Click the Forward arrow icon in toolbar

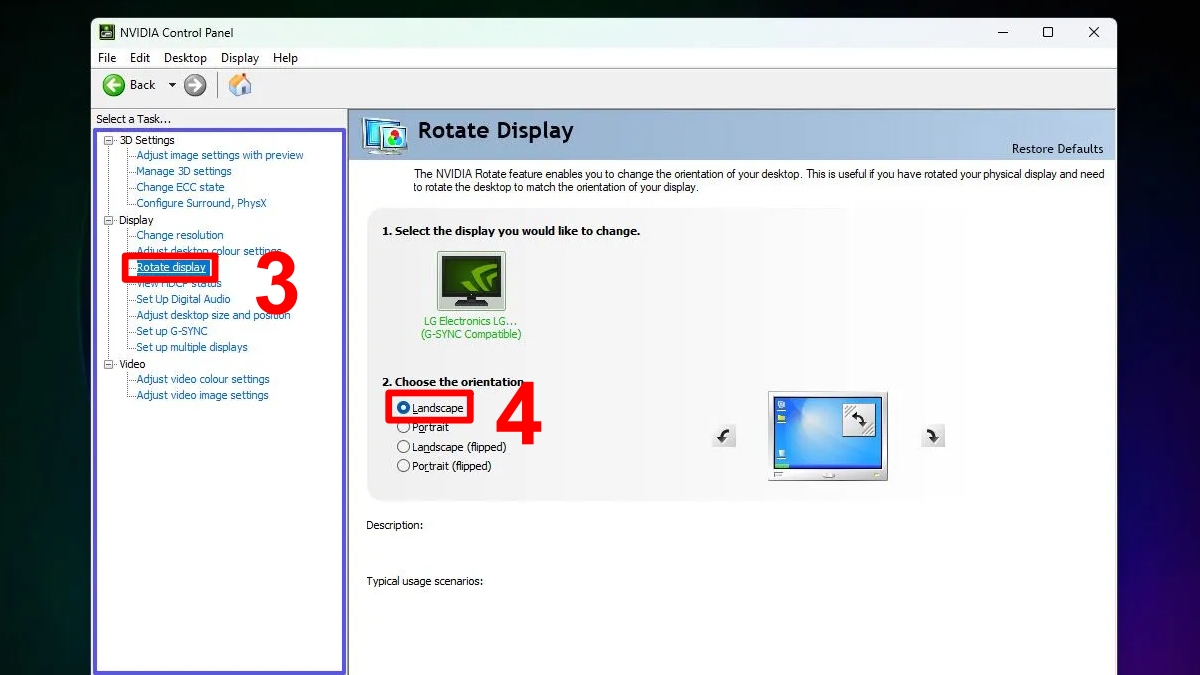pyautogui.click(x=195, y=85)
